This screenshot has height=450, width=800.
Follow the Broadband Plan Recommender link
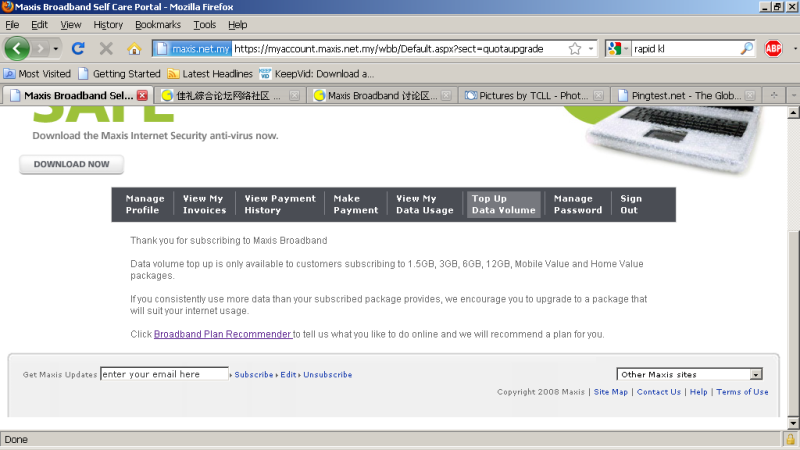pos(222,334)
